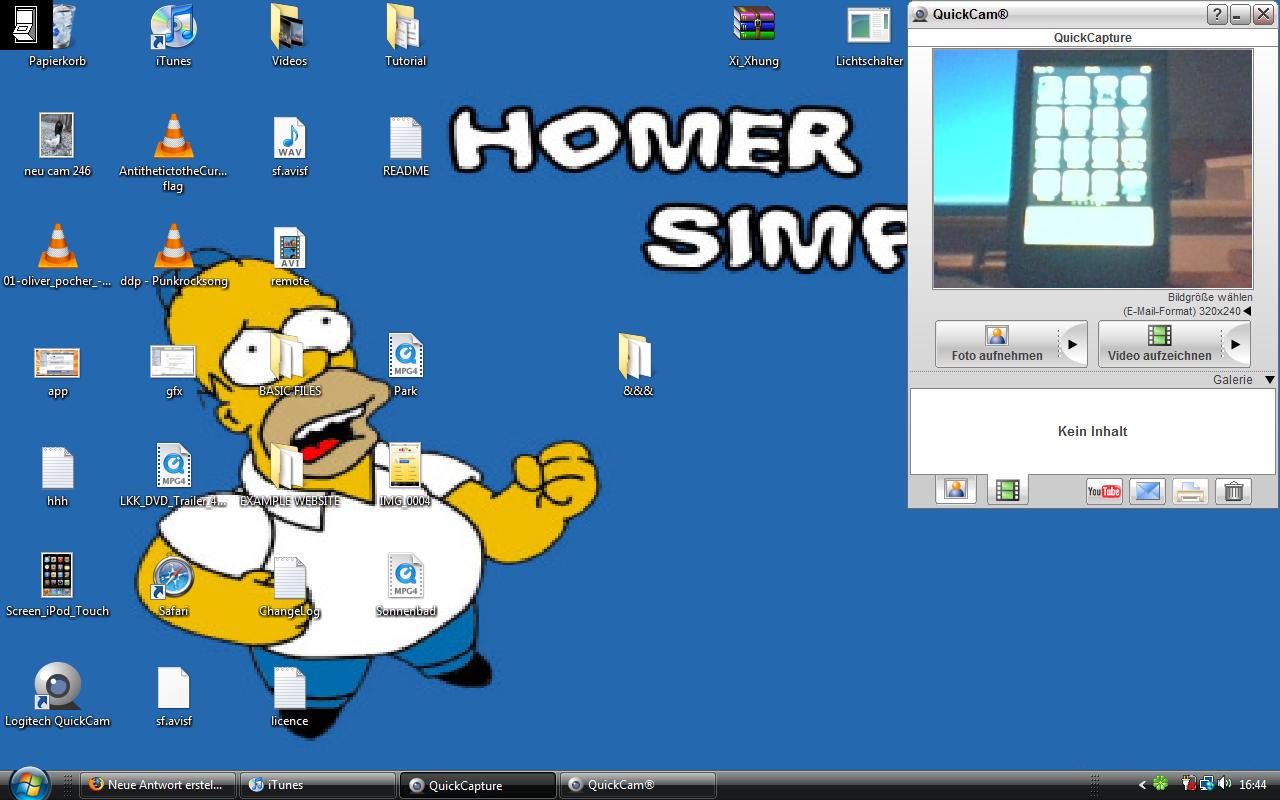Expand the Bildgröße wählen size arrow
Image resolution: width=1280 pixels, height=800 pixels.
1247,311
